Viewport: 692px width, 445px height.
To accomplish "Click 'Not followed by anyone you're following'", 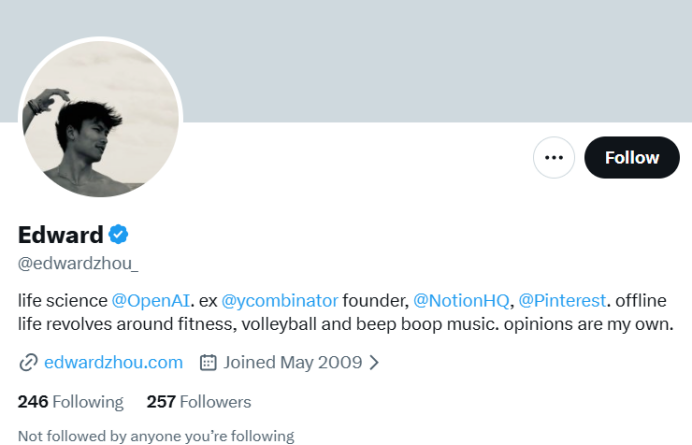I will [156, 436].
